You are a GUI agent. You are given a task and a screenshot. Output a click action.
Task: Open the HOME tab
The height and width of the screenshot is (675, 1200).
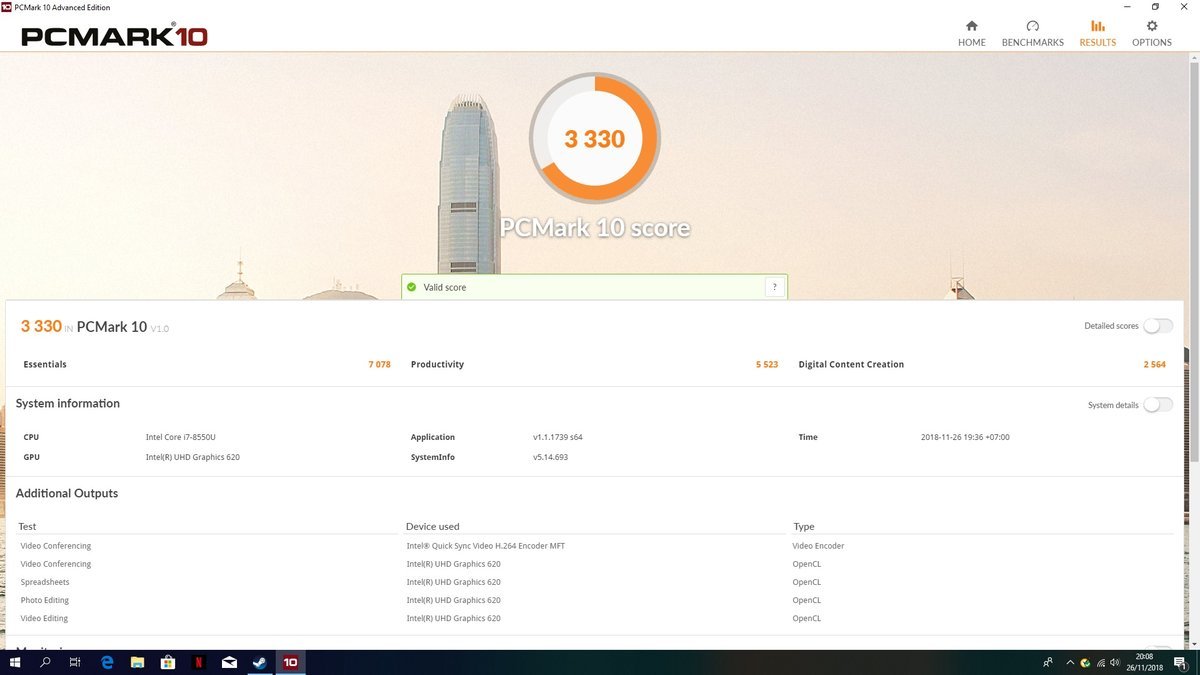point(971,33)
